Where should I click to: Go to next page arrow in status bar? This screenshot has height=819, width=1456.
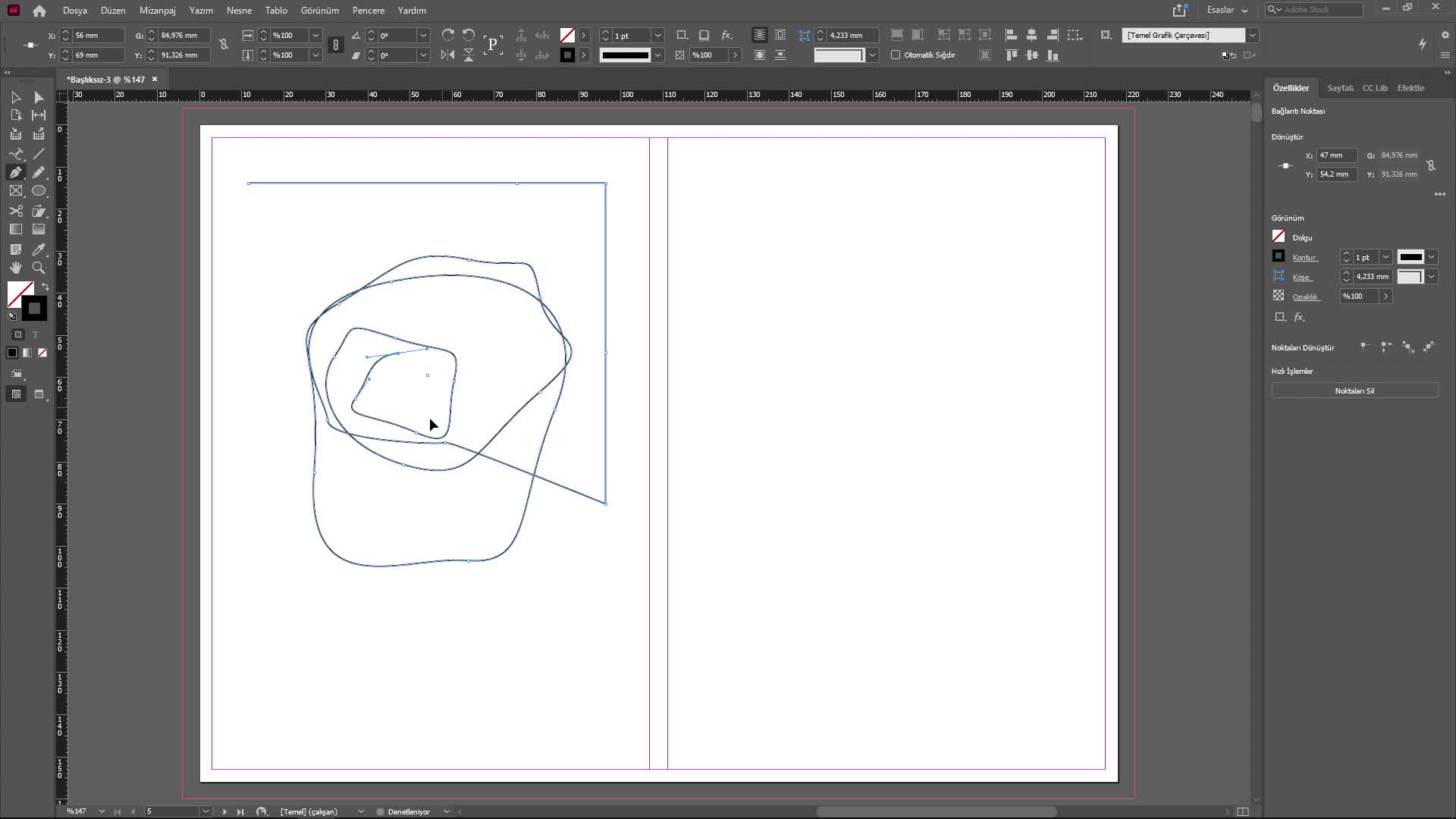pyautogui.click(x=224, y=811)
